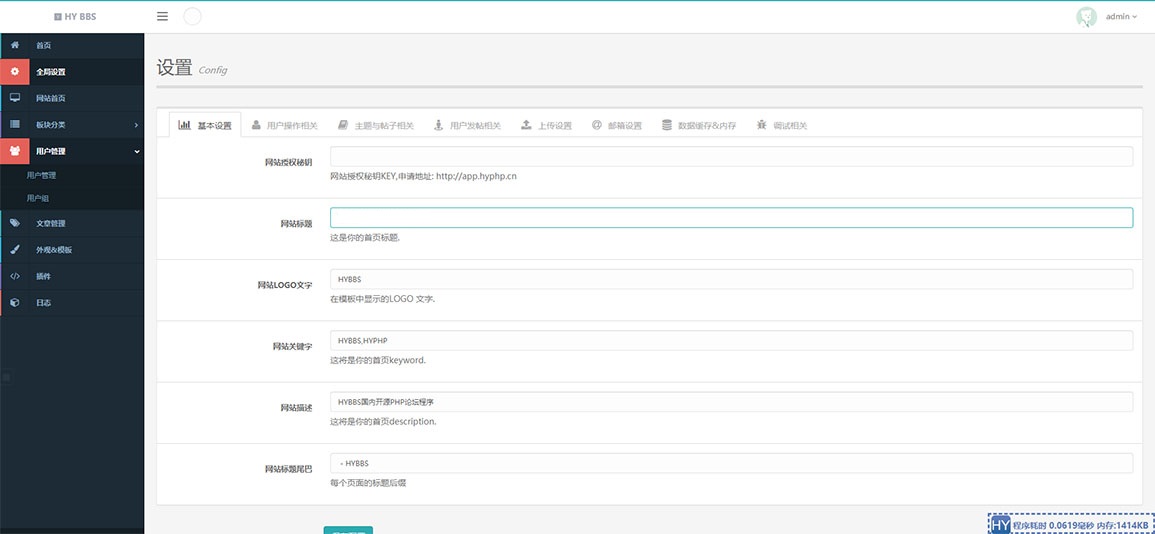Screen dimensions: 1155x534
Task: Click the bar-chart icon on 基本设置 tab
Action: click(184, 125)
